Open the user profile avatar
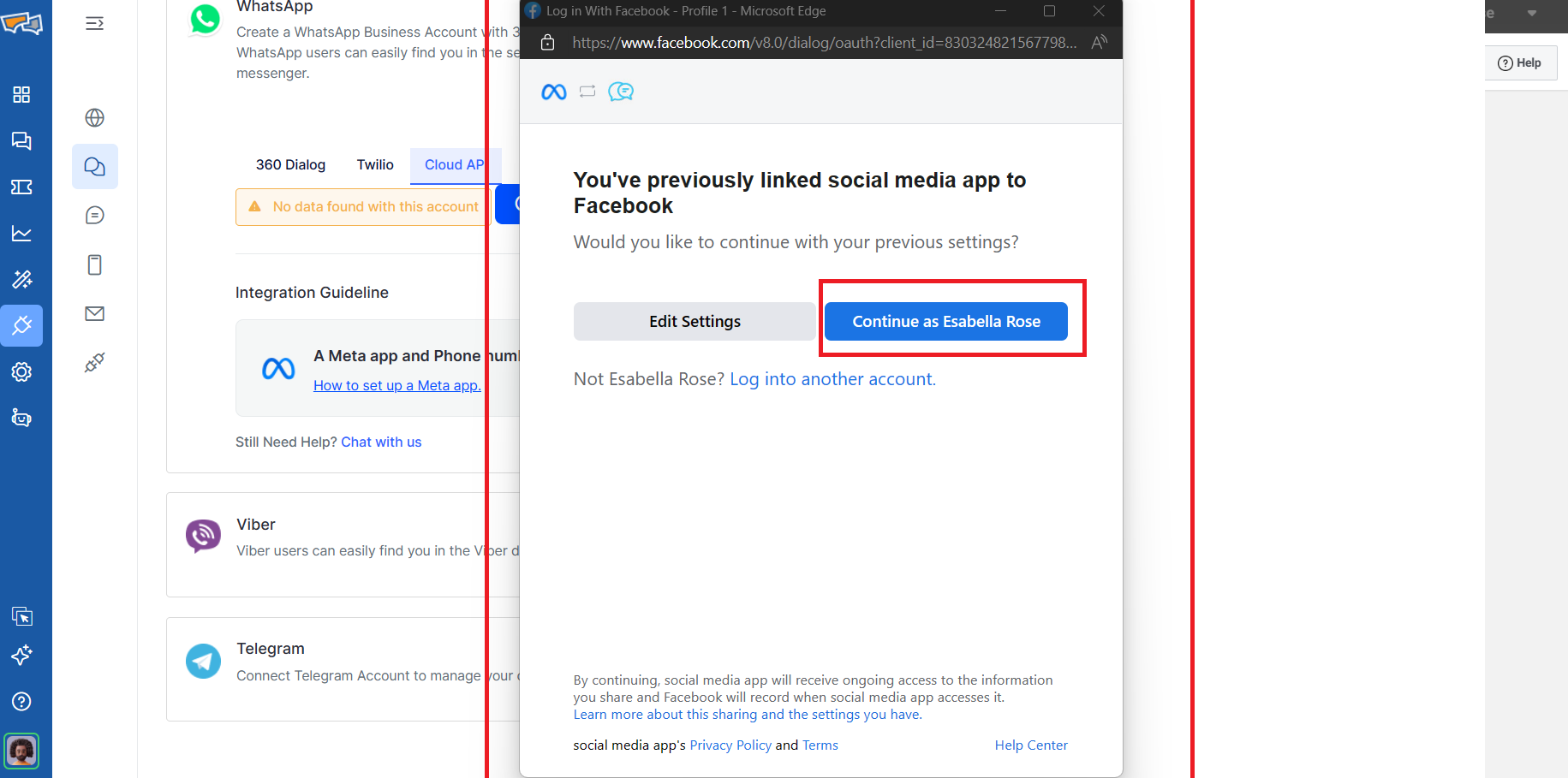 (21, 751)
